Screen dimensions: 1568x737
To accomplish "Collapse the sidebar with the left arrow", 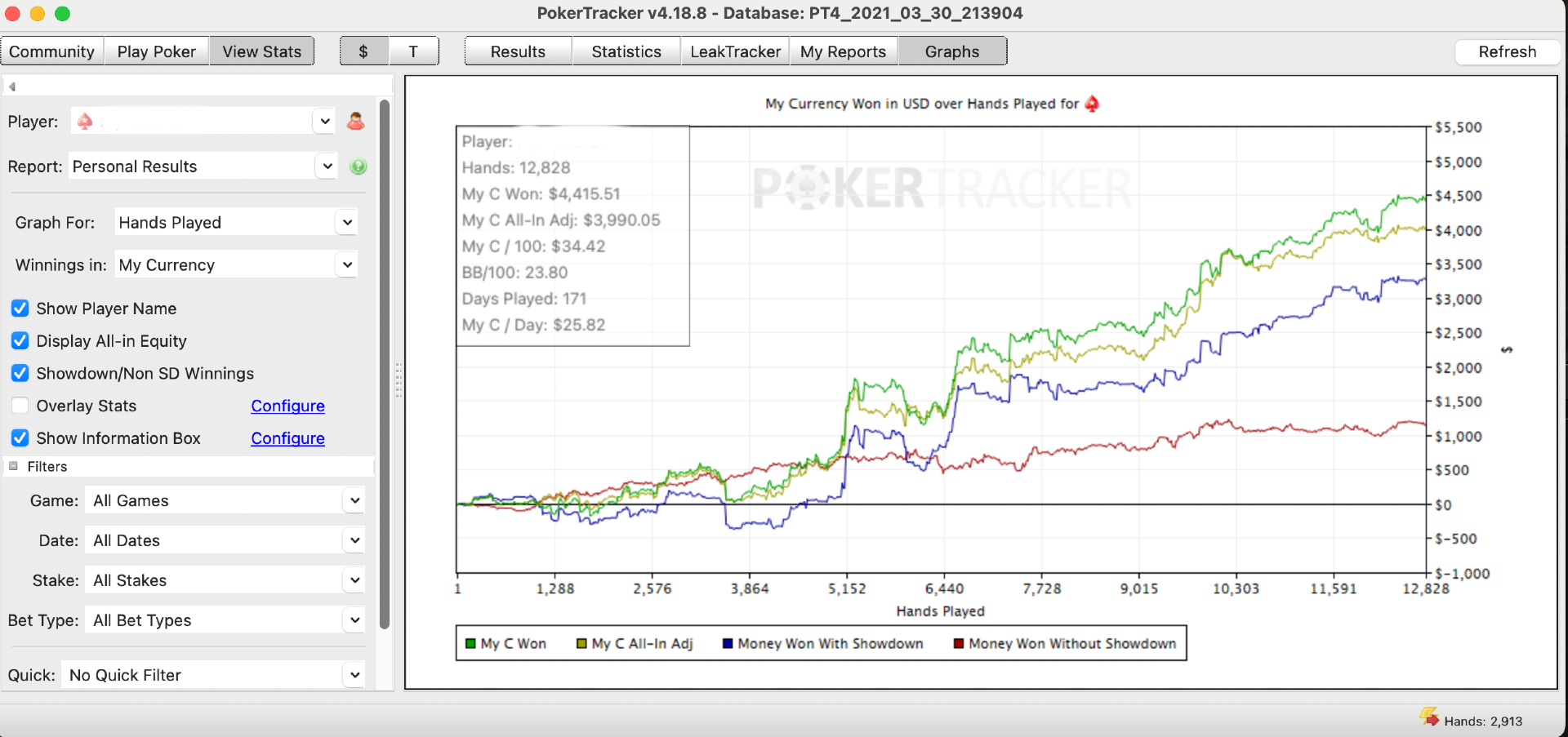I will pos(12,87).
